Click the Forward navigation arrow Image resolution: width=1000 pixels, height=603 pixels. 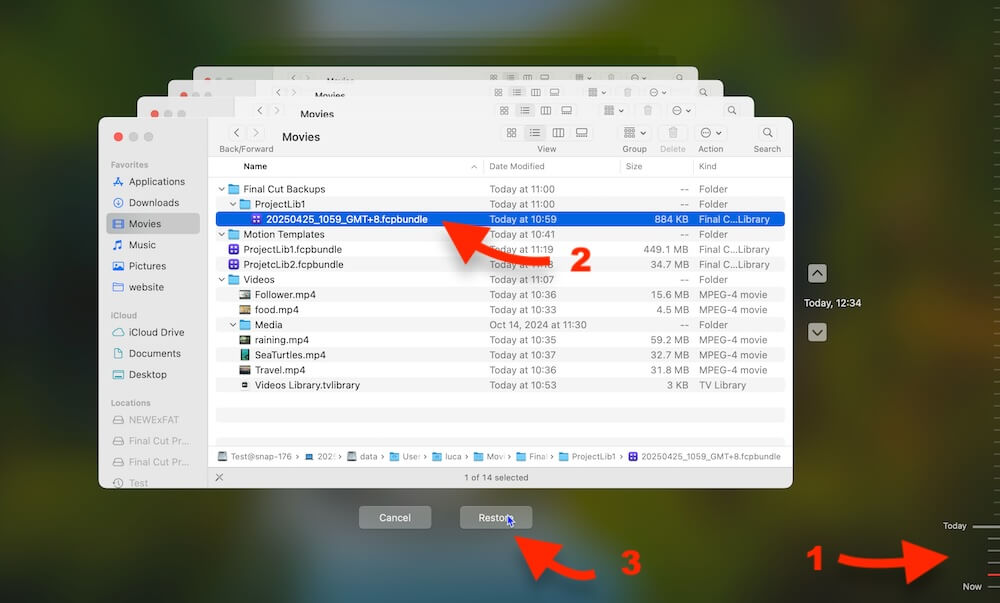click(x=256, y=133)
